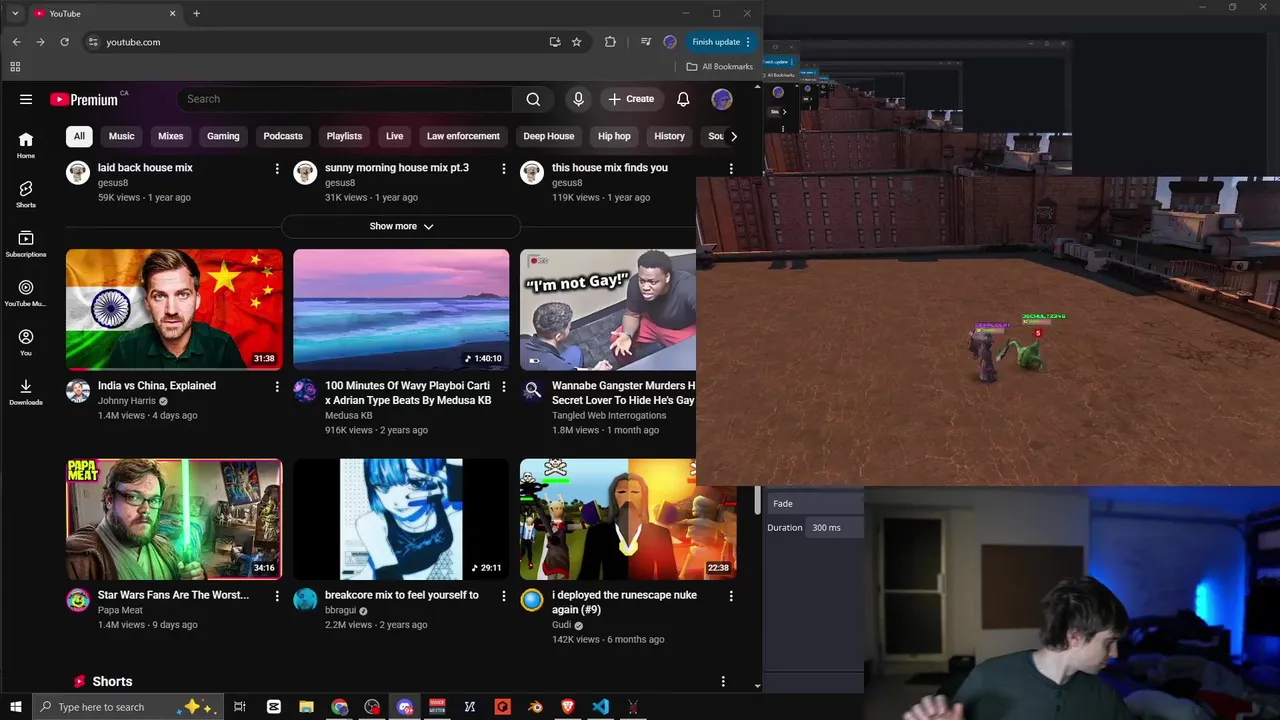Open All Bookmarks folder
The image size is (1280, 720).
(x=720, y=67)
